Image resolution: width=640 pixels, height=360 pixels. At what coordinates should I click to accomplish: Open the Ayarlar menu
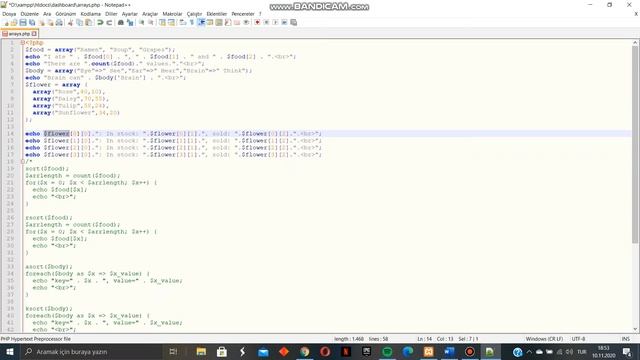(x=129, y=14)
